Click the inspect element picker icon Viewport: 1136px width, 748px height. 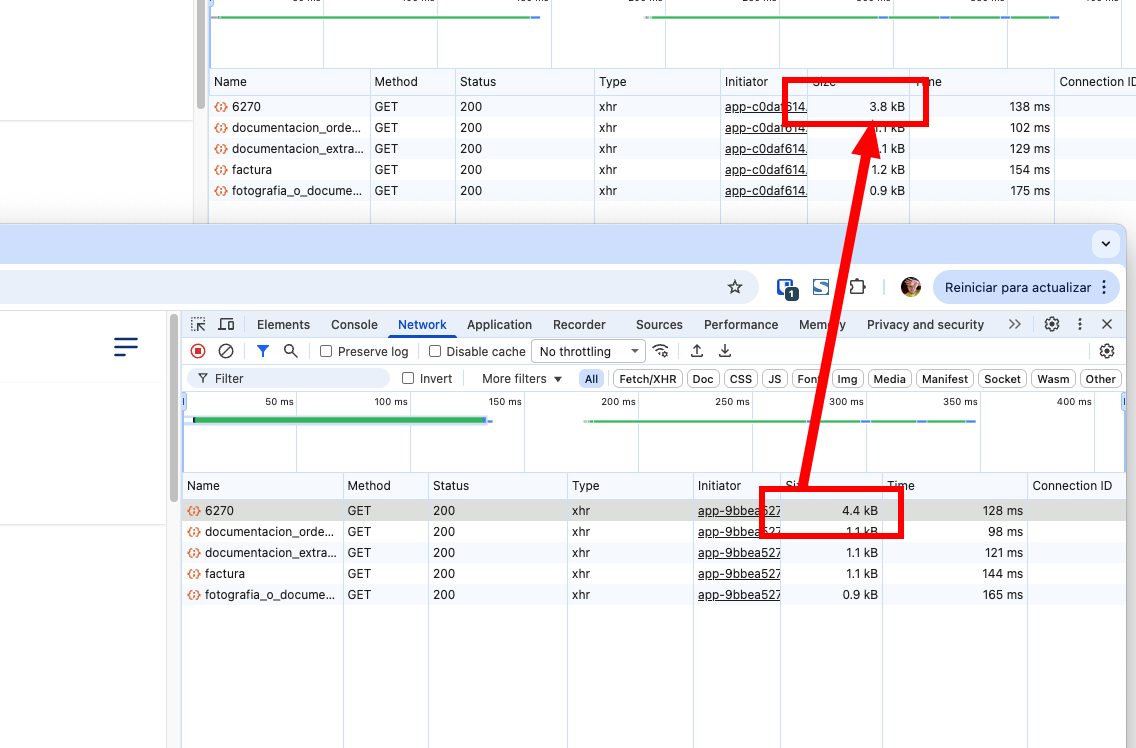click(x=199, y=324)
